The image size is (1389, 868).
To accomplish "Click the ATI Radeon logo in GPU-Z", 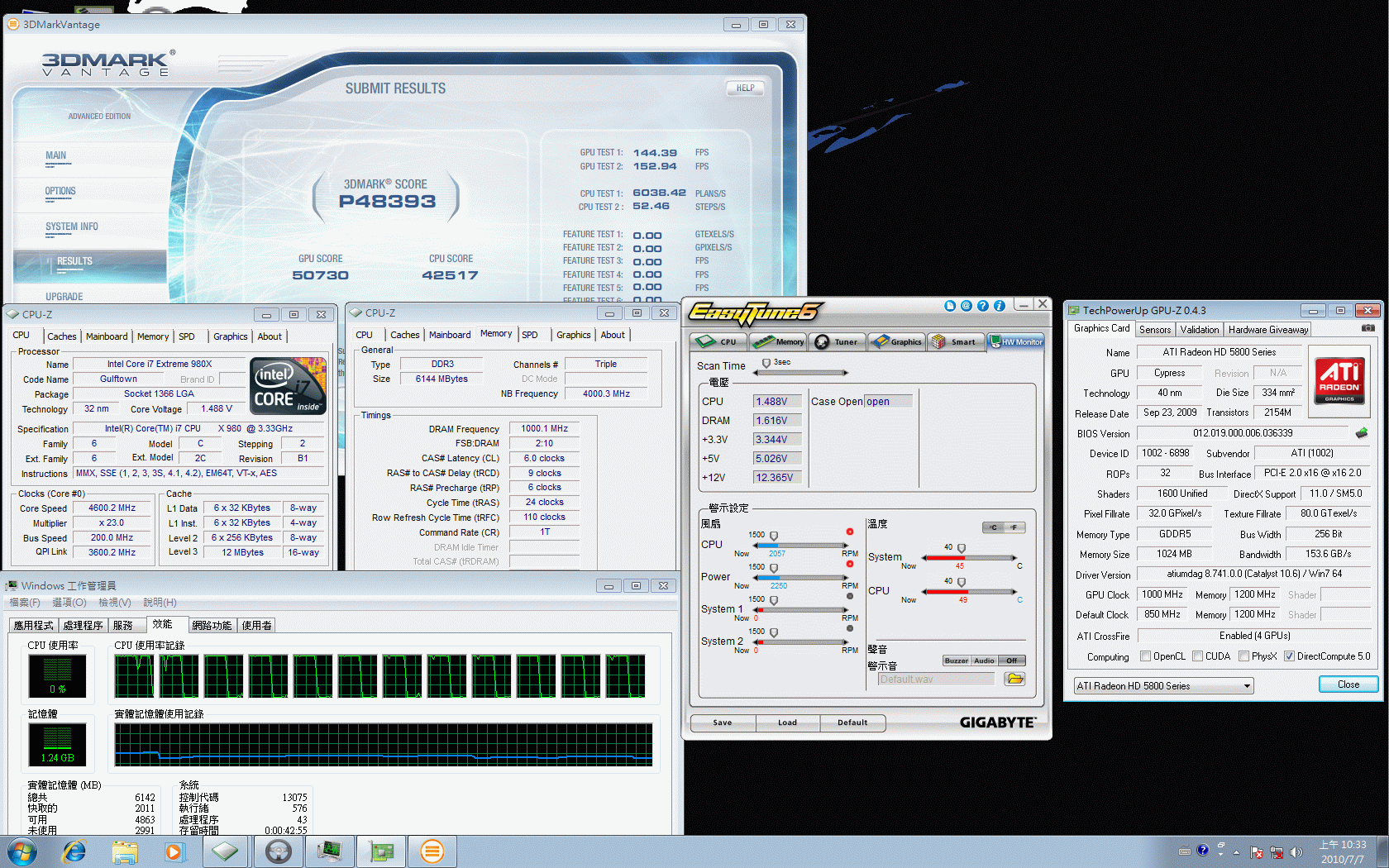I will [x=1339, y=380].
